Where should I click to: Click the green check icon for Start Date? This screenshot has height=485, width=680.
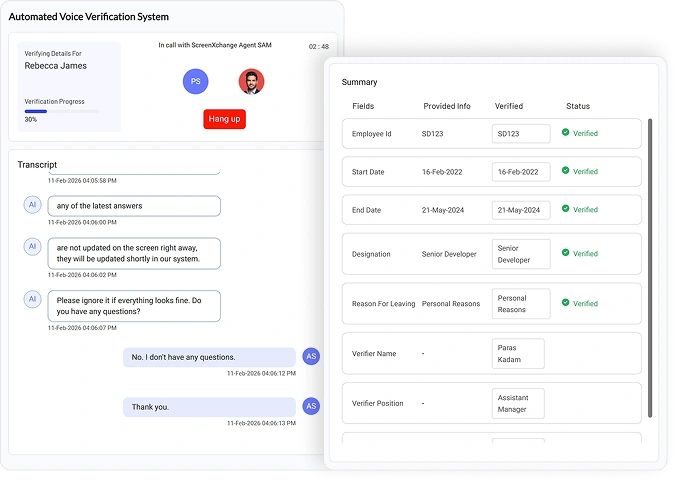(565, 171)
